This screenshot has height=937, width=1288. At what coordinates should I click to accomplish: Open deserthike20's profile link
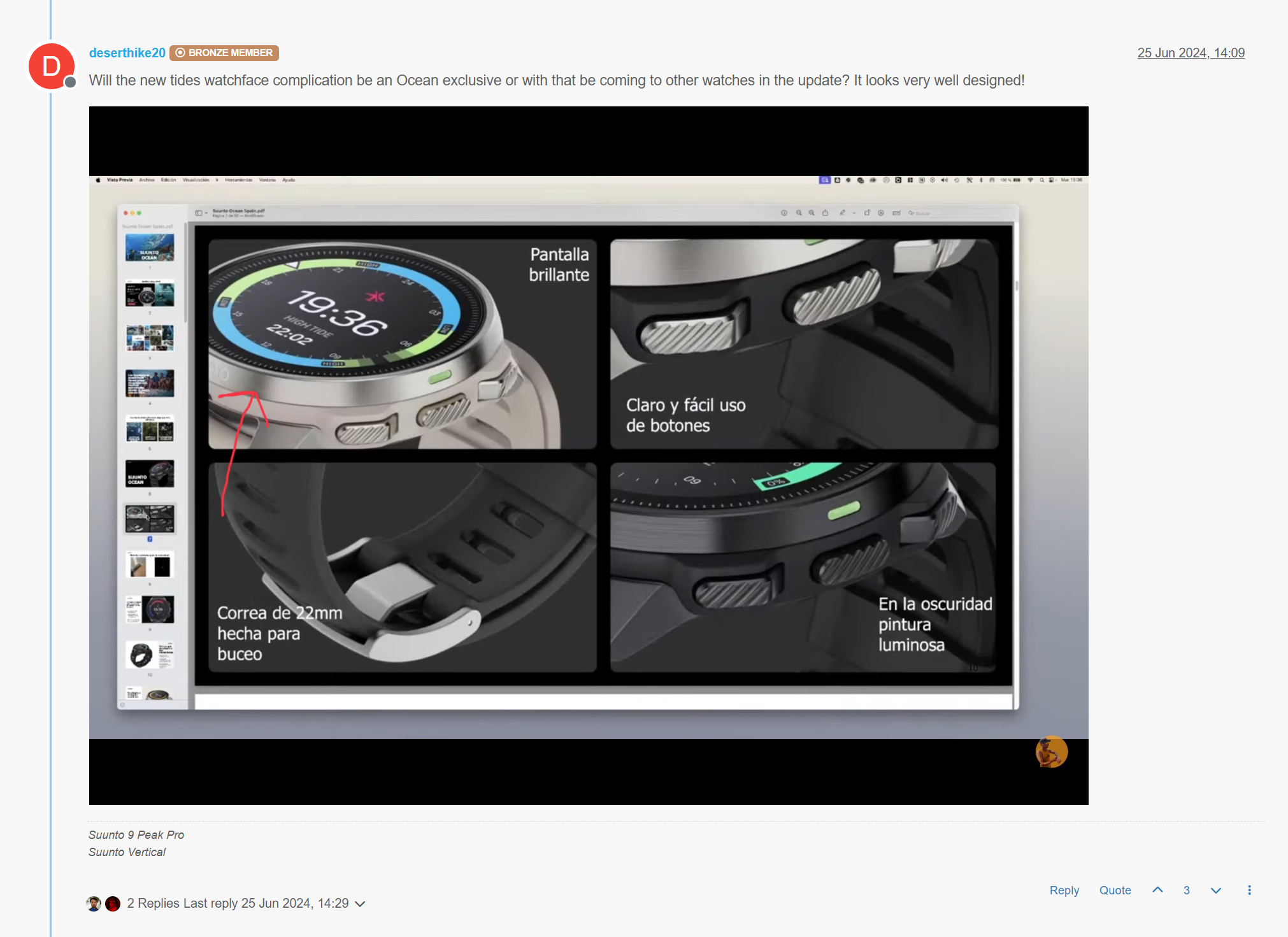point(127,53)
